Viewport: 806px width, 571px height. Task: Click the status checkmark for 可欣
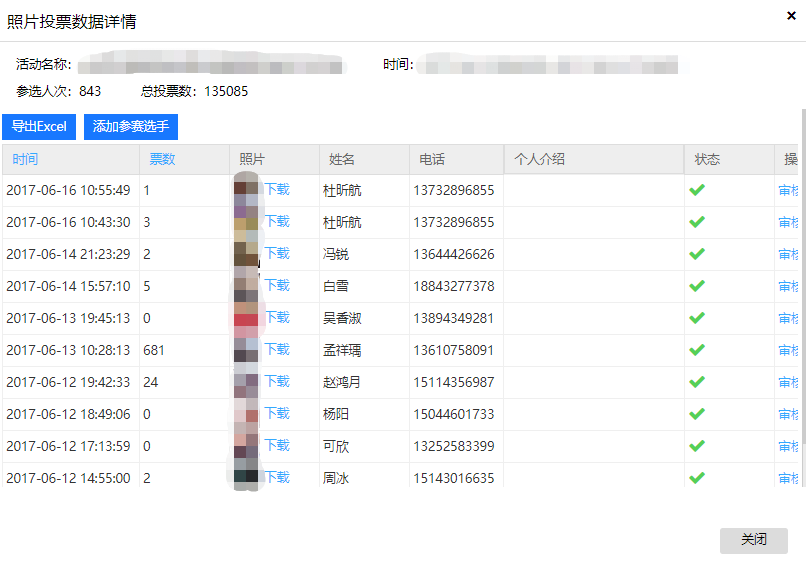697,446
